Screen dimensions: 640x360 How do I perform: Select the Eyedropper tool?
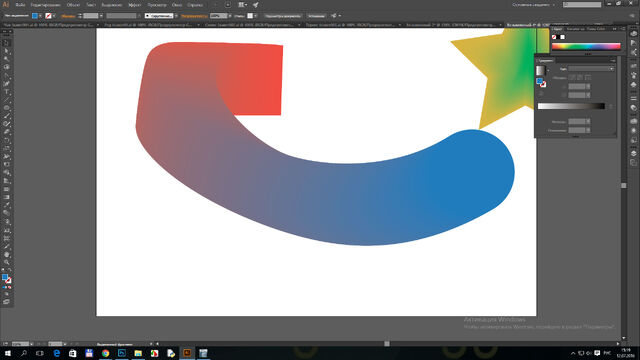point(7,205)
